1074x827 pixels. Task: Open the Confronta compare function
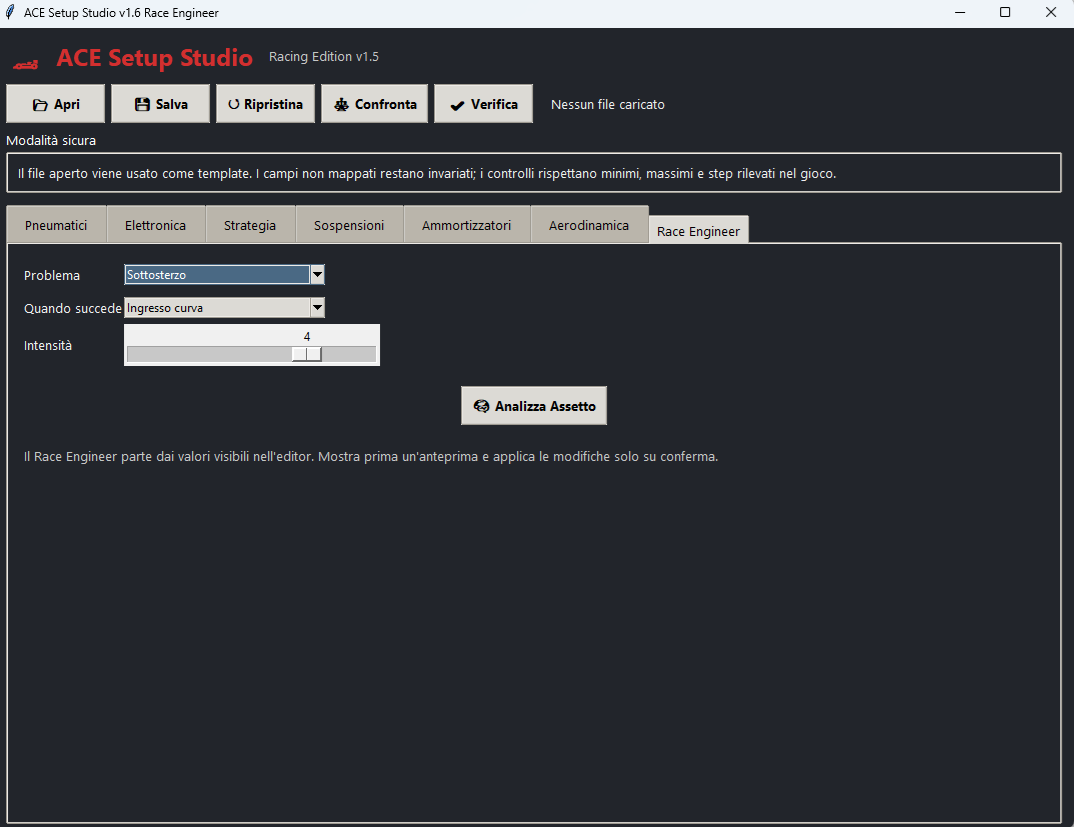point(375,104)
